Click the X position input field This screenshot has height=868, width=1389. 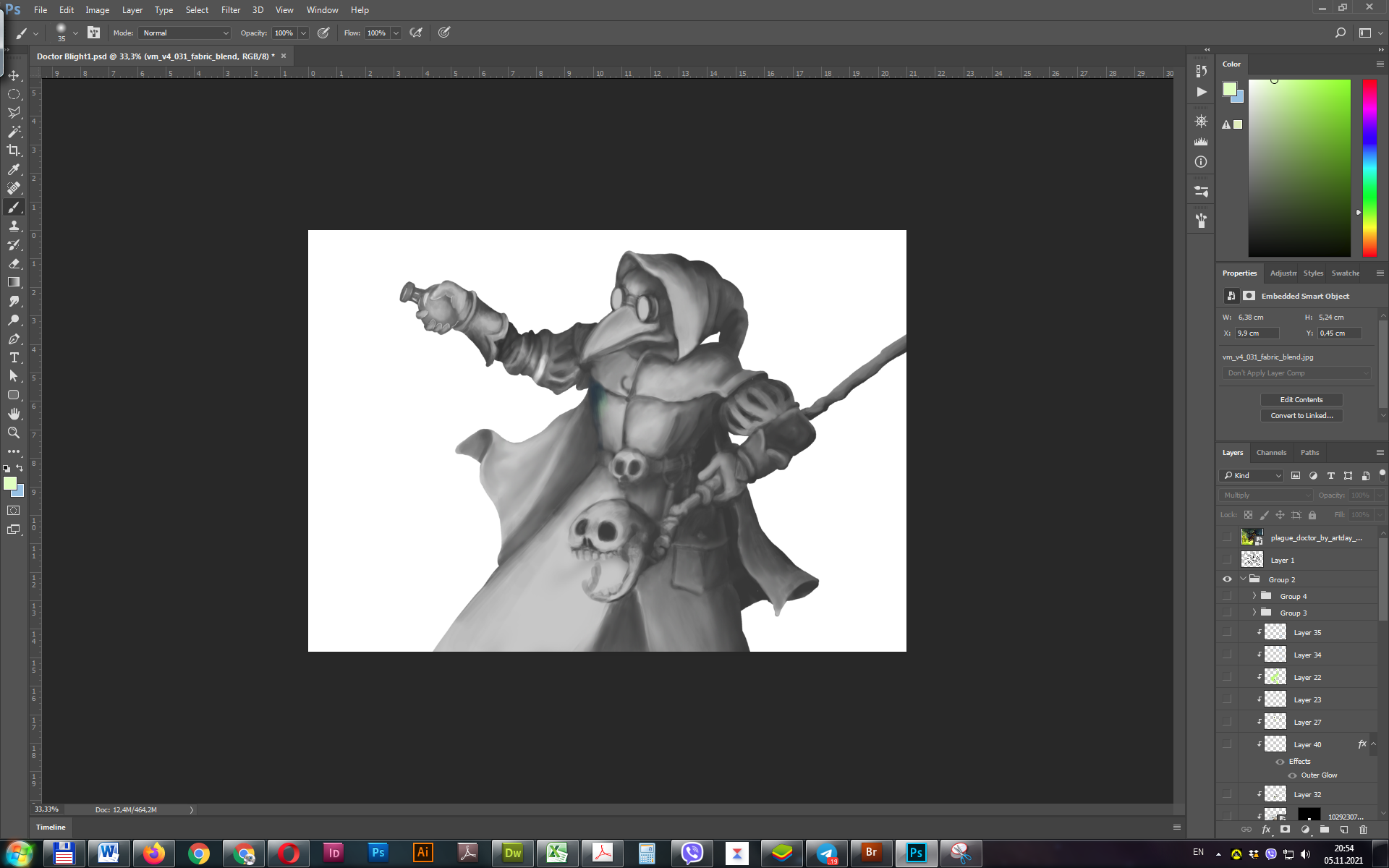1257,333
